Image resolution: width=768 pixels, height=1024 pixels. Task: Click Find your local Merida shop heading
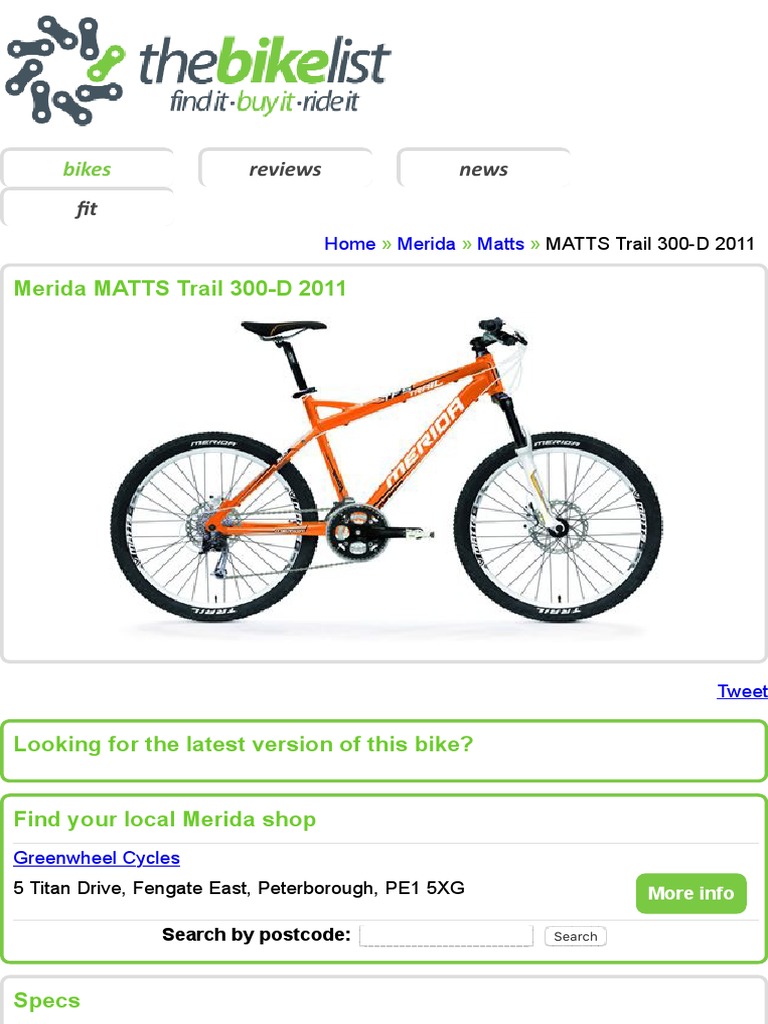coord(165,819)
